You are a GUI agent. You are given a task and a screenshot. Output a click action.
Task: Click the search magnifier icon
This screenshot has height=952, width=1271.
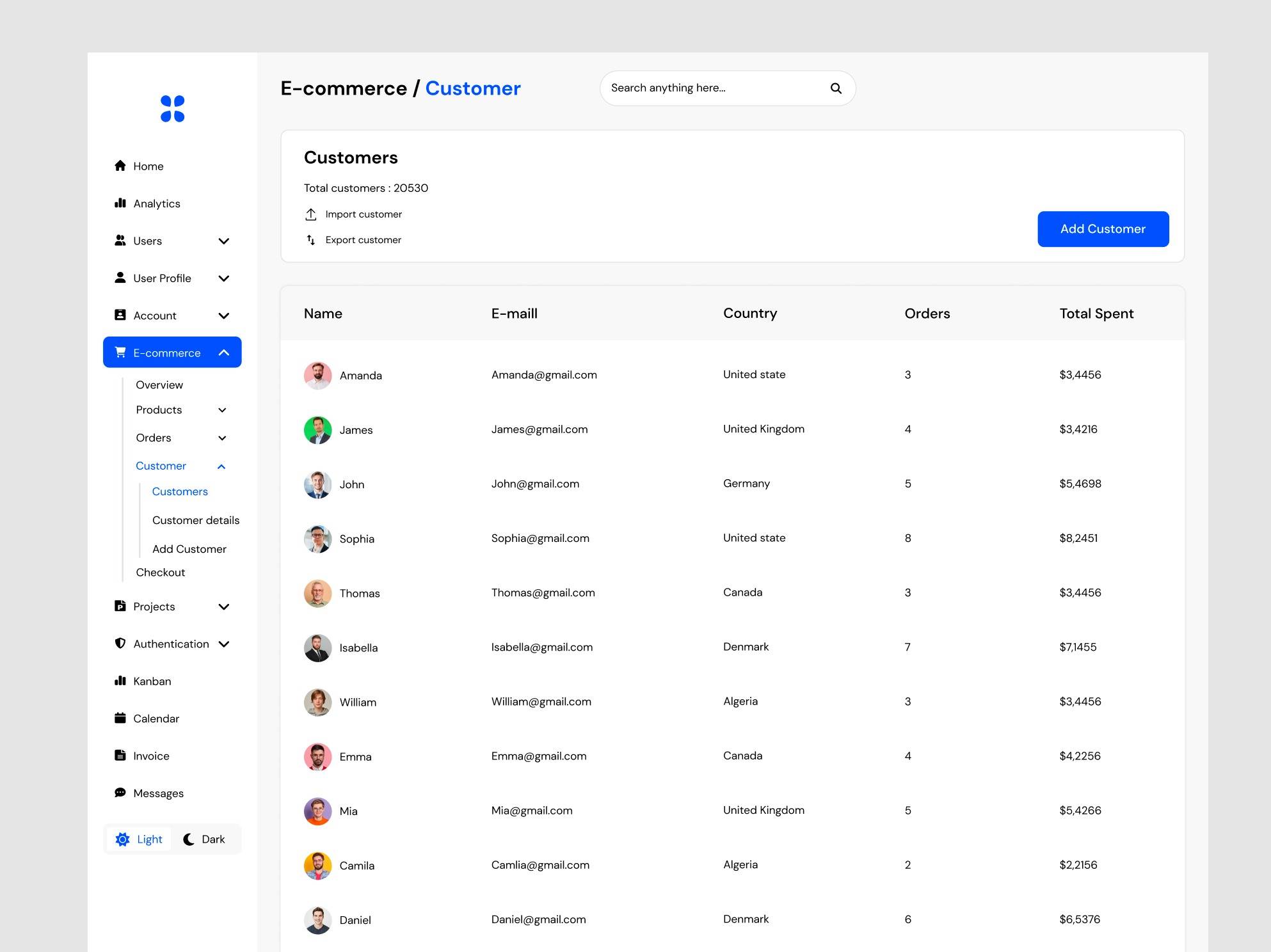click(836, 88)
